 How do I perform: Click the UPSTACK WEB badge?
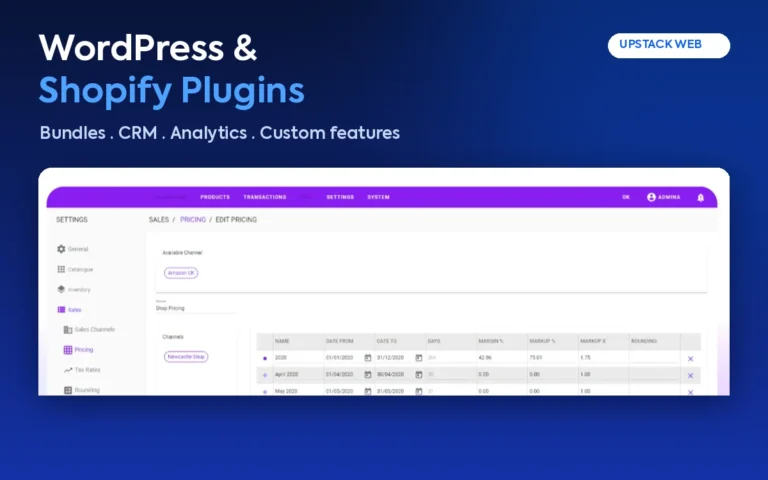tap(669, 45)
